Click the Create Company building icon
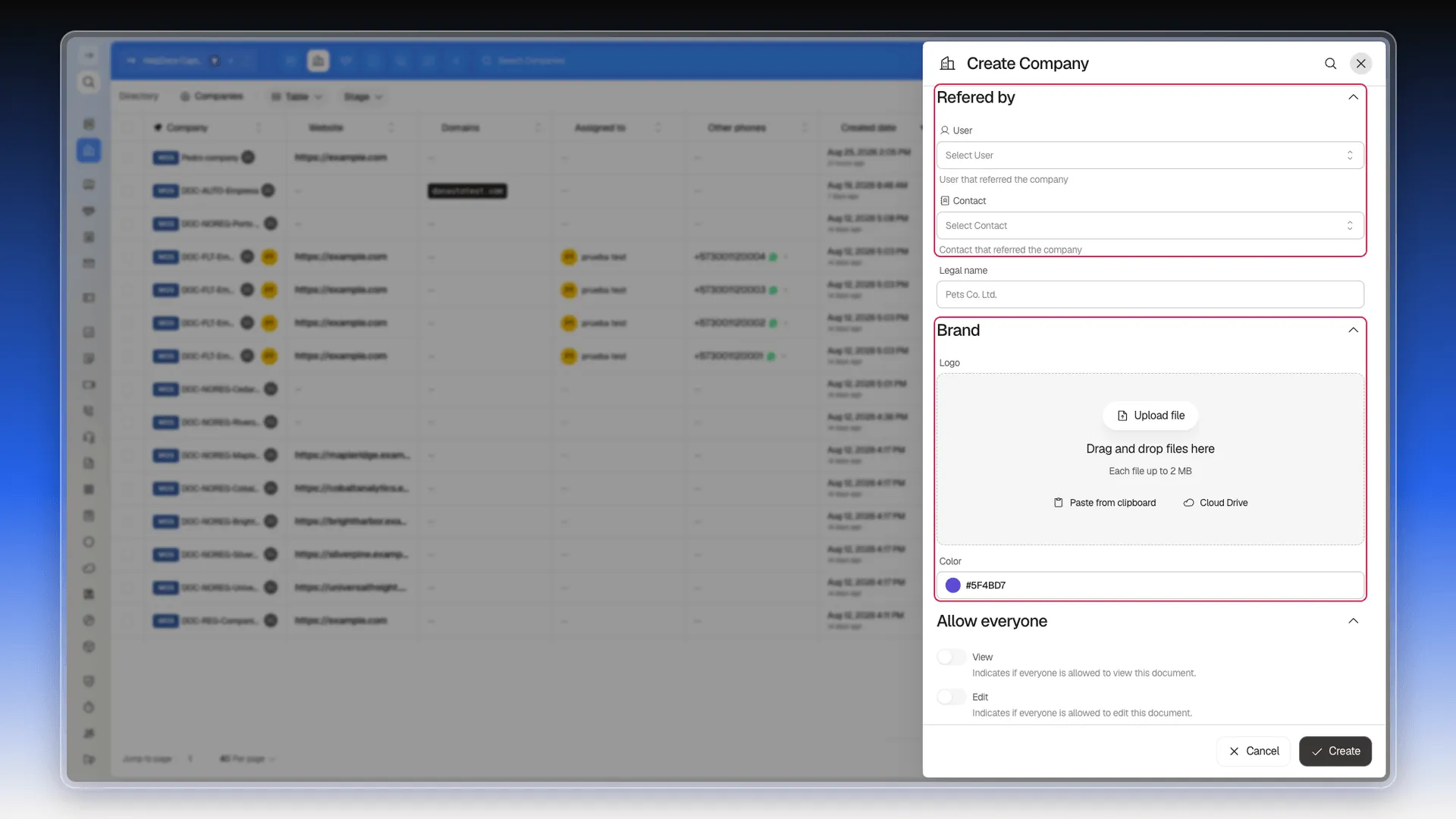 947,64
